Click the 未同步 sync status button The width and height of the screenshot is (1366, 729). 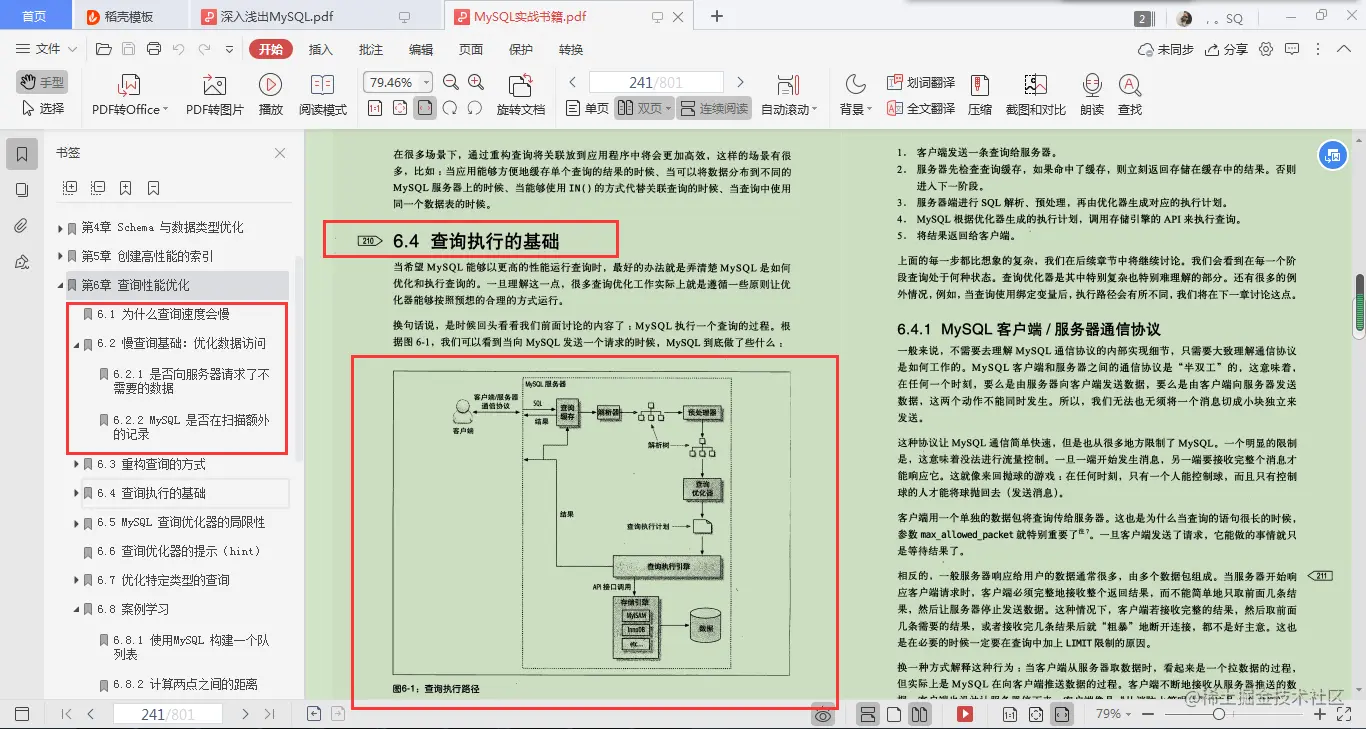tap(1166, 49)
